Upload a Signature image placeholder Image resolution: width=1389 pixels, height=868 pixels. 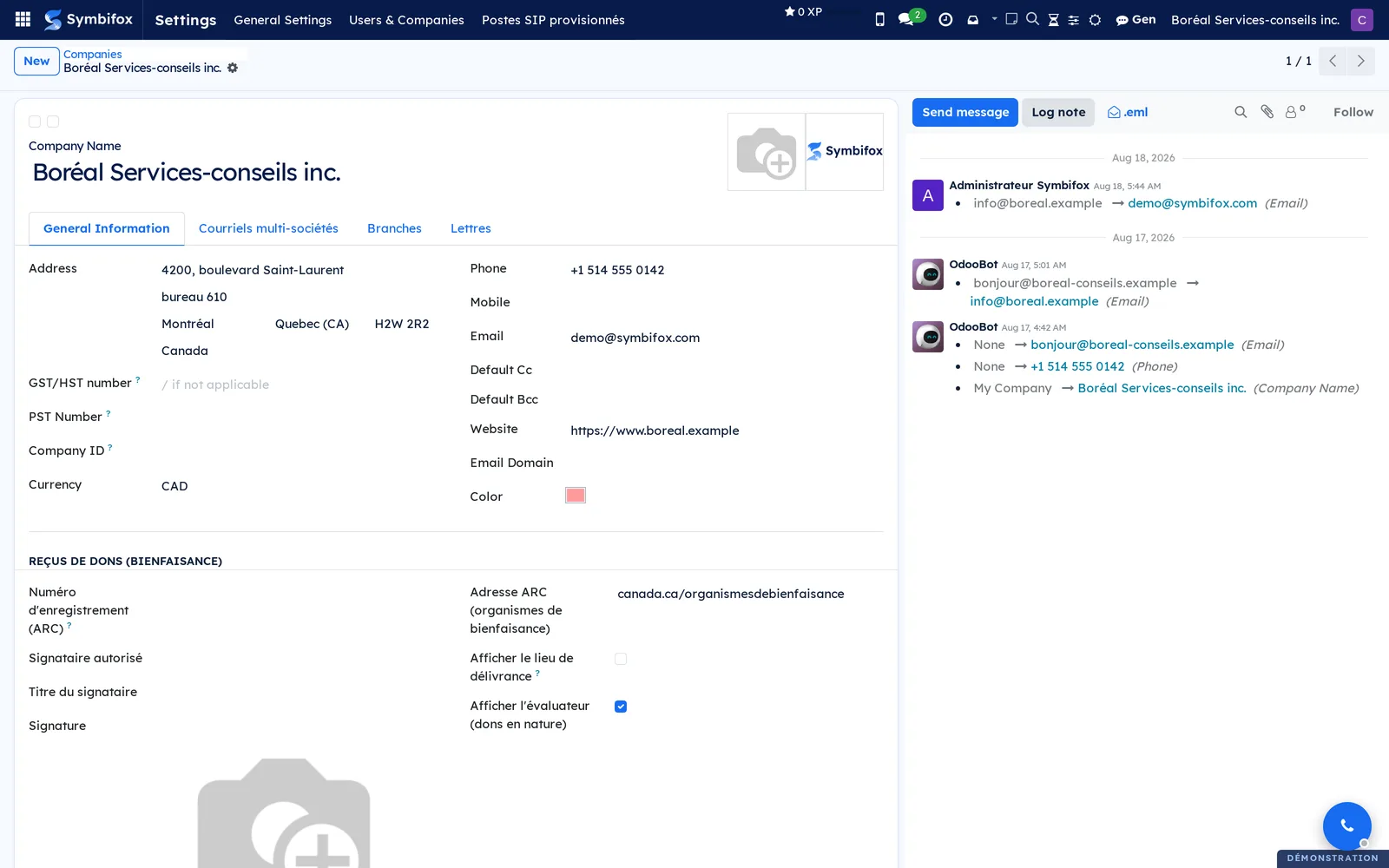point(284,812)
